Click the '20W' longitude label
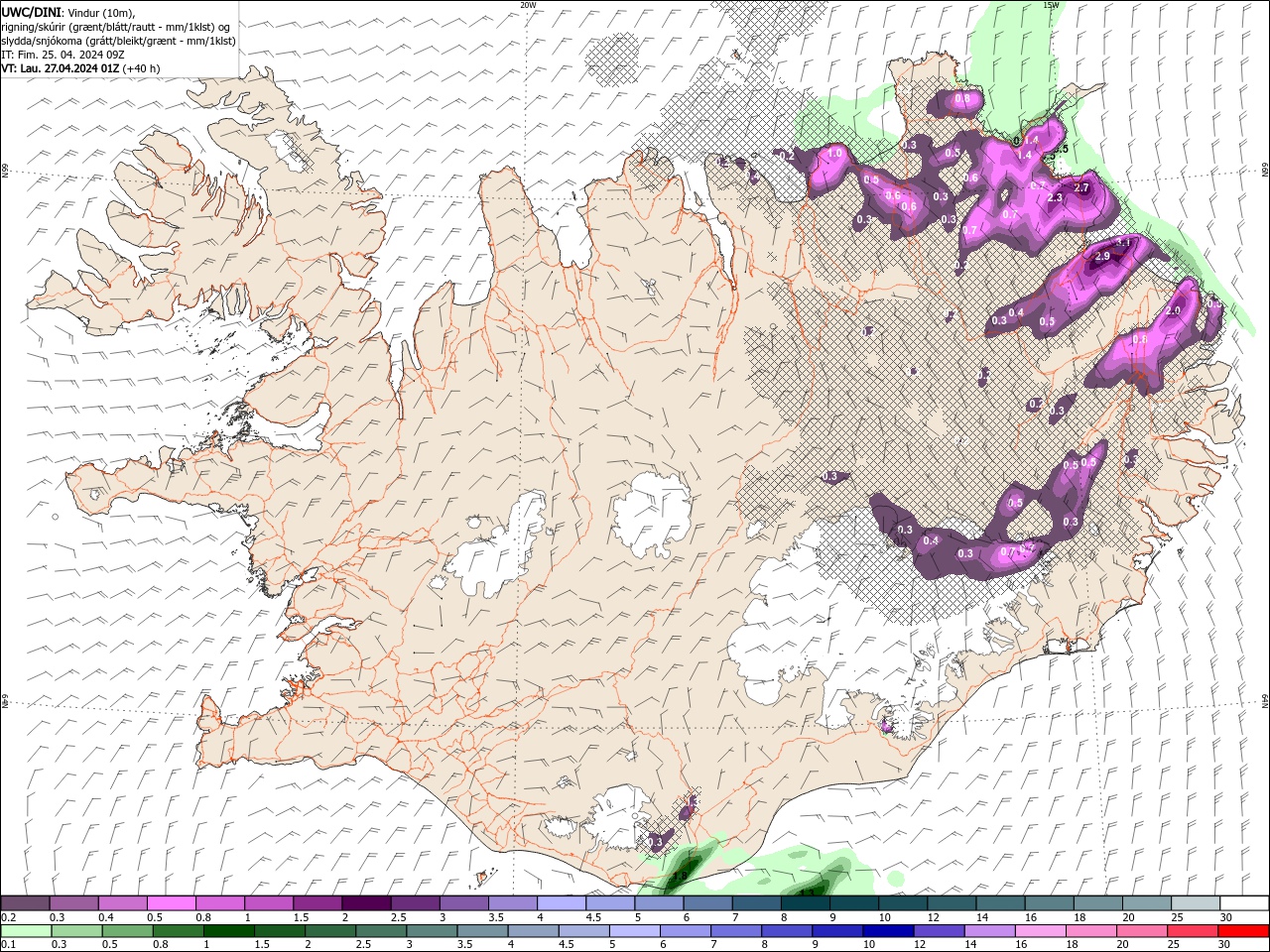This screenshot has width=1270, height=952. tap(528, 5)
